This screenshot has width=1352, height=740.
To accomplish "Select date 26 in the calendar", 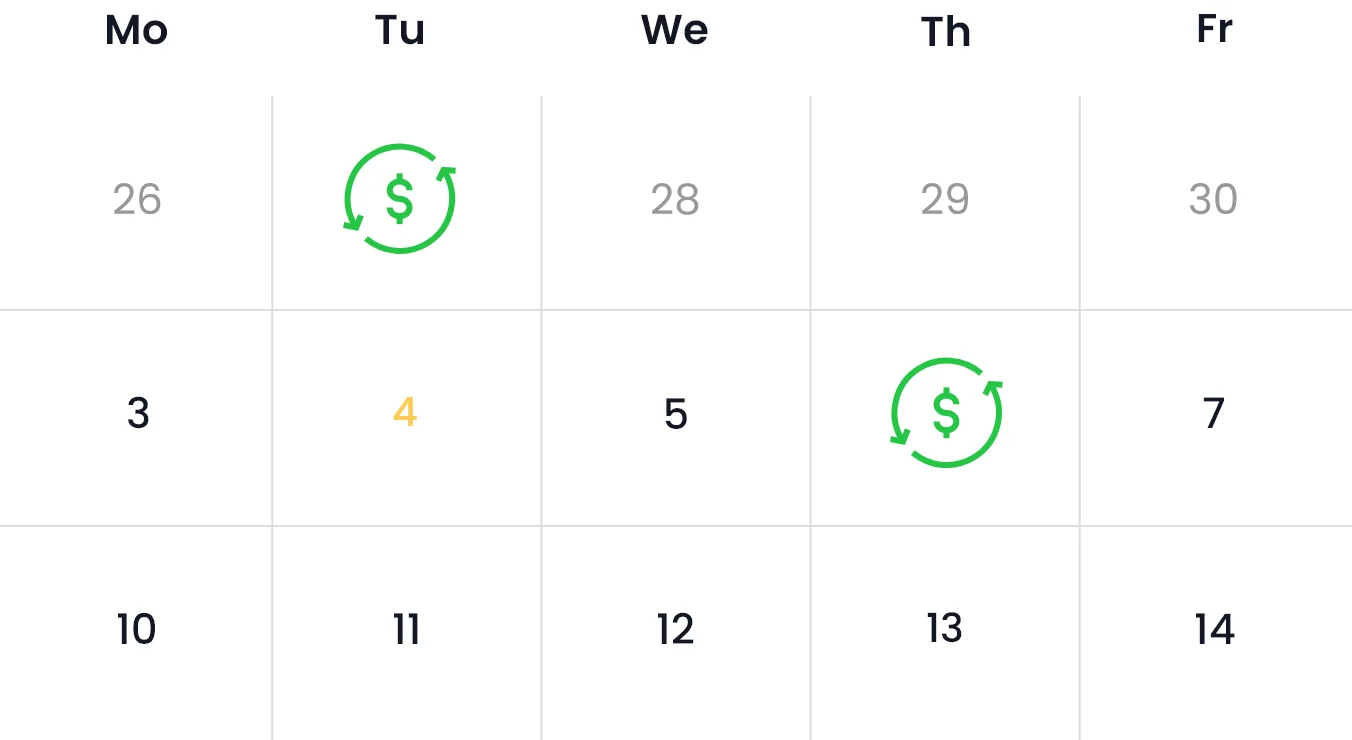I will (x=136, y=199).
